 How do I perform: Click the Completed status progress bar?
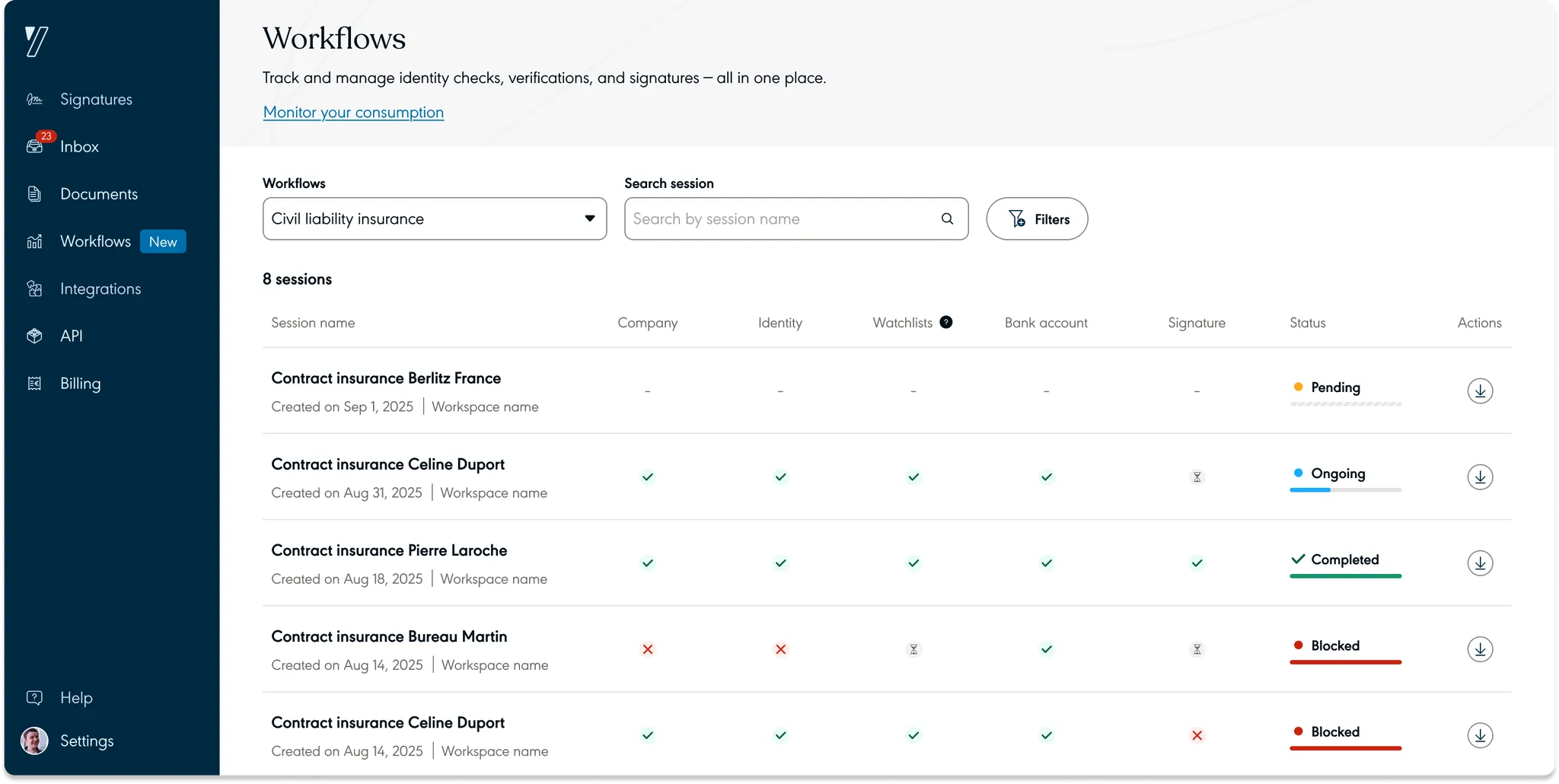click(x=1346, y=576)
